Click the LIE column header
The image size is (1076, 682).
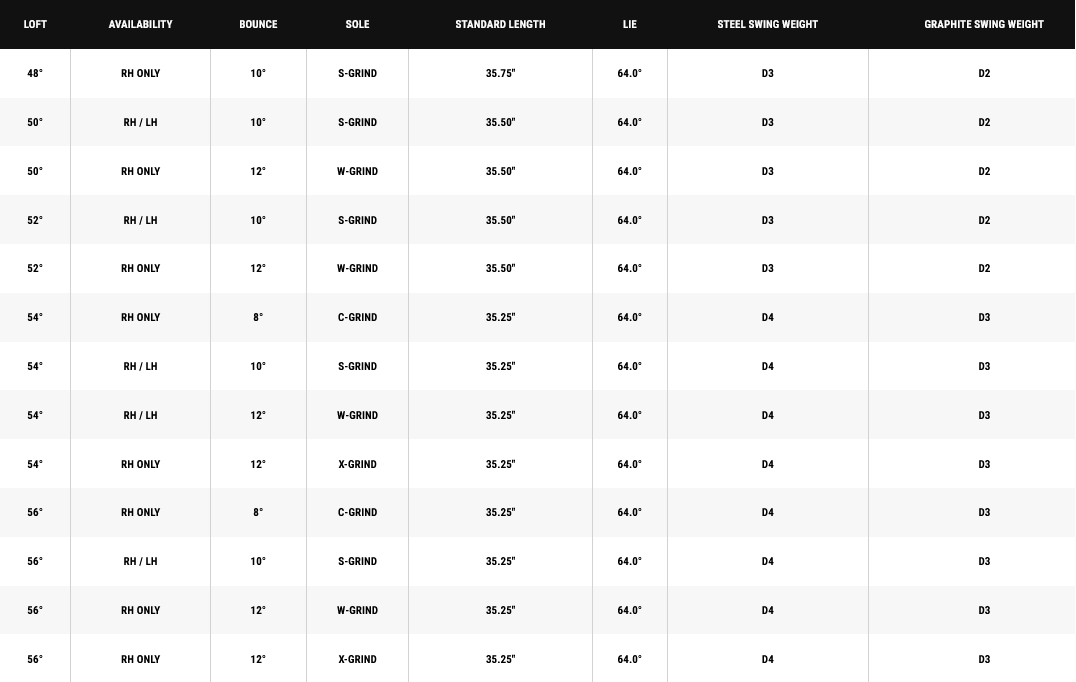[x=629, y=24]
